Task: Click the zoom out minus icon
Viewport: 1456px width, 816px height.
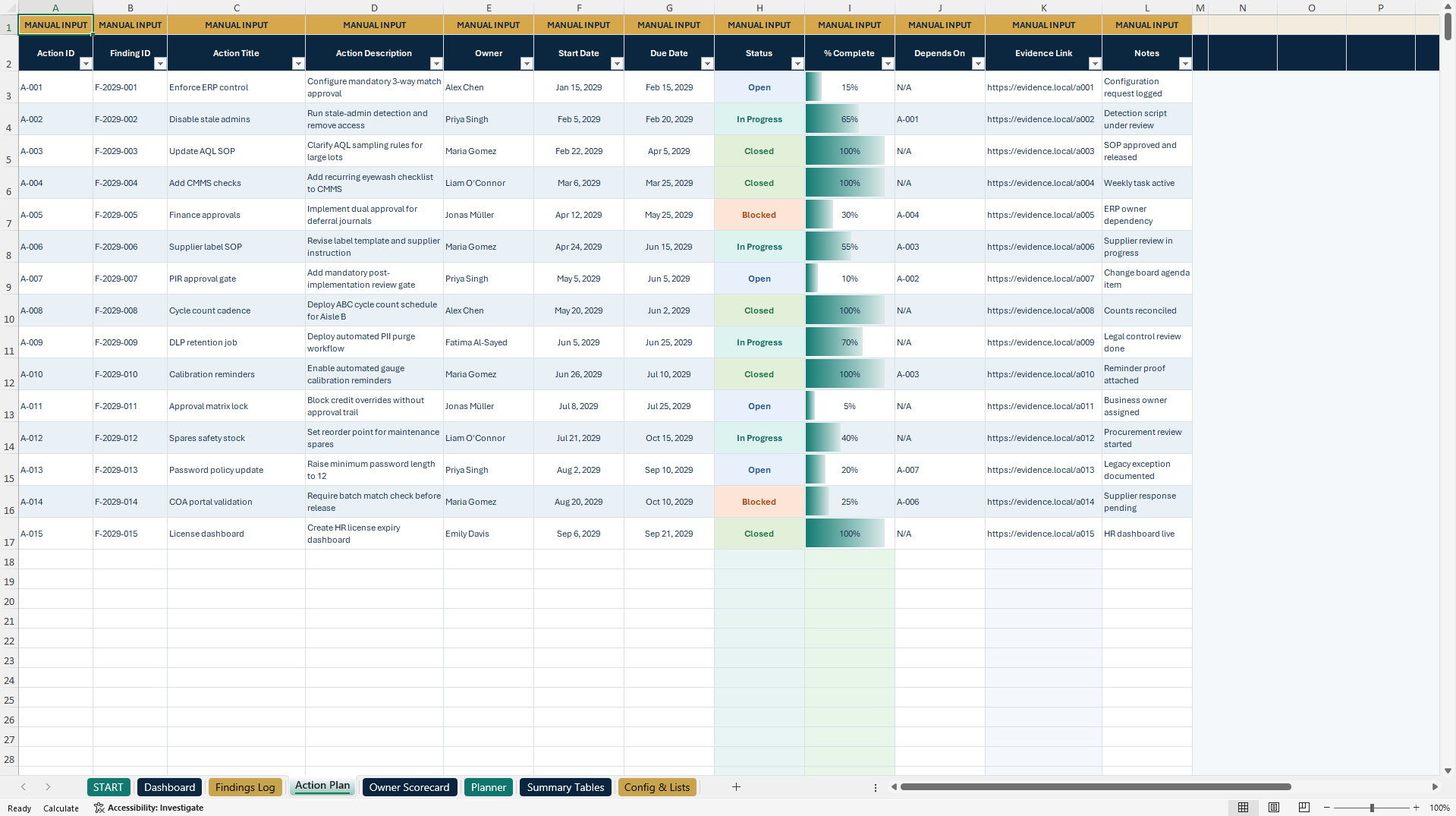Action: click(1327, 808)
